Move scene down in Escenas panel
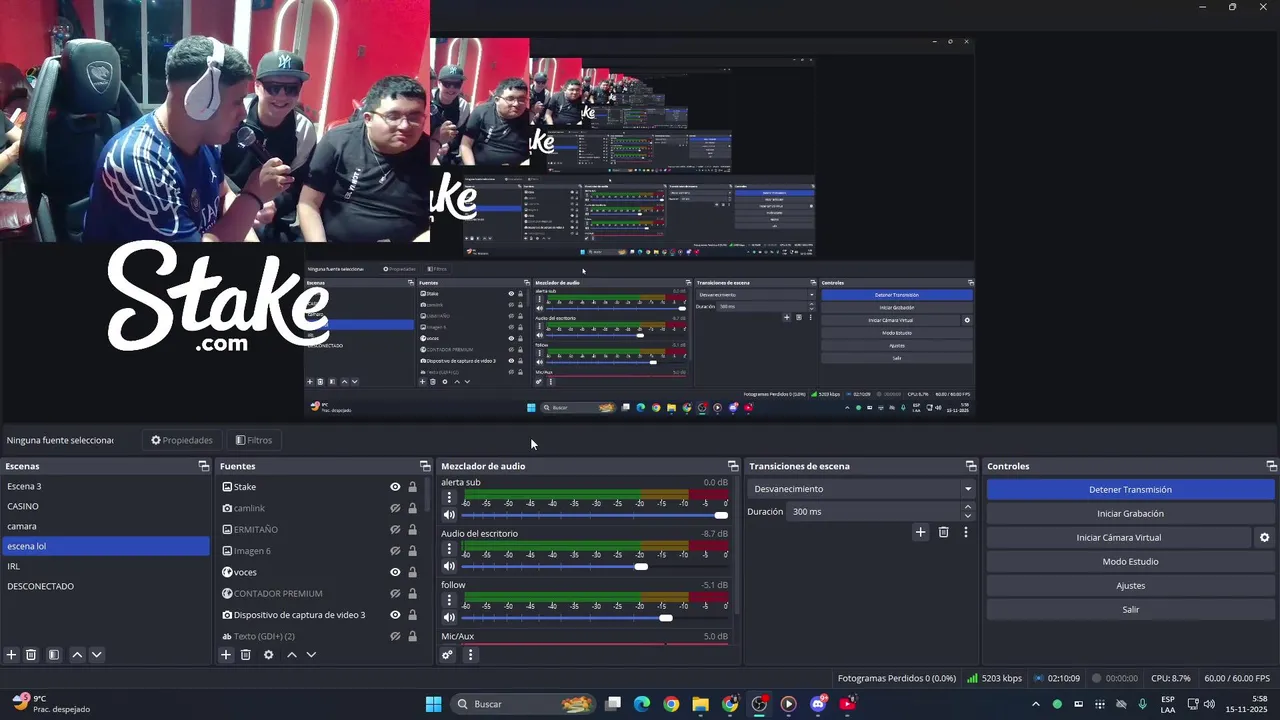This screenshot has width=1280, height=720. pos(97,655)
